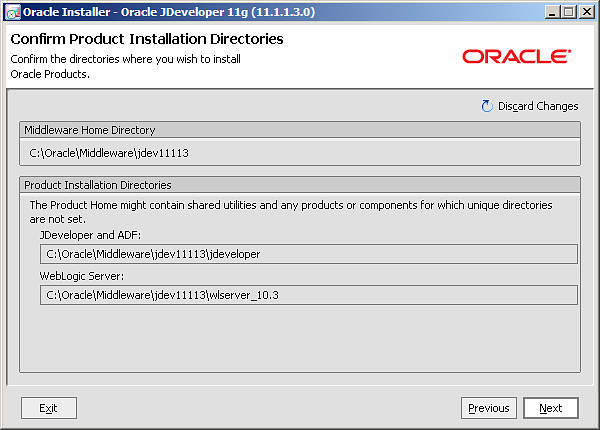Click the Middleware home path C:\Oracle\Middleware\jdev11113
600x430 pixels.
110,153
